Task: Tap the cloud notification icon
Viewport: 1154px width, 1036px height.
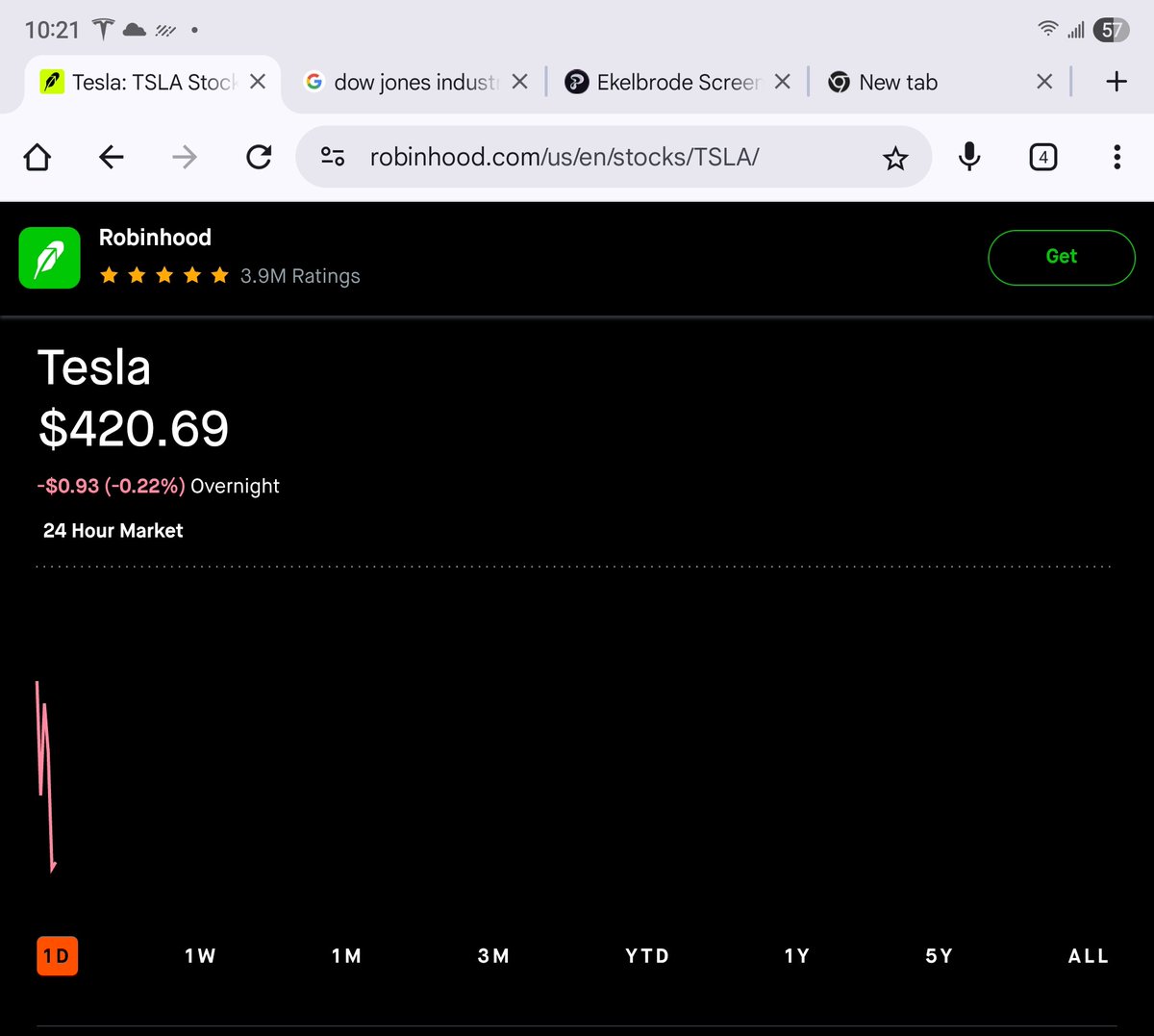Action: pos(135,30)
